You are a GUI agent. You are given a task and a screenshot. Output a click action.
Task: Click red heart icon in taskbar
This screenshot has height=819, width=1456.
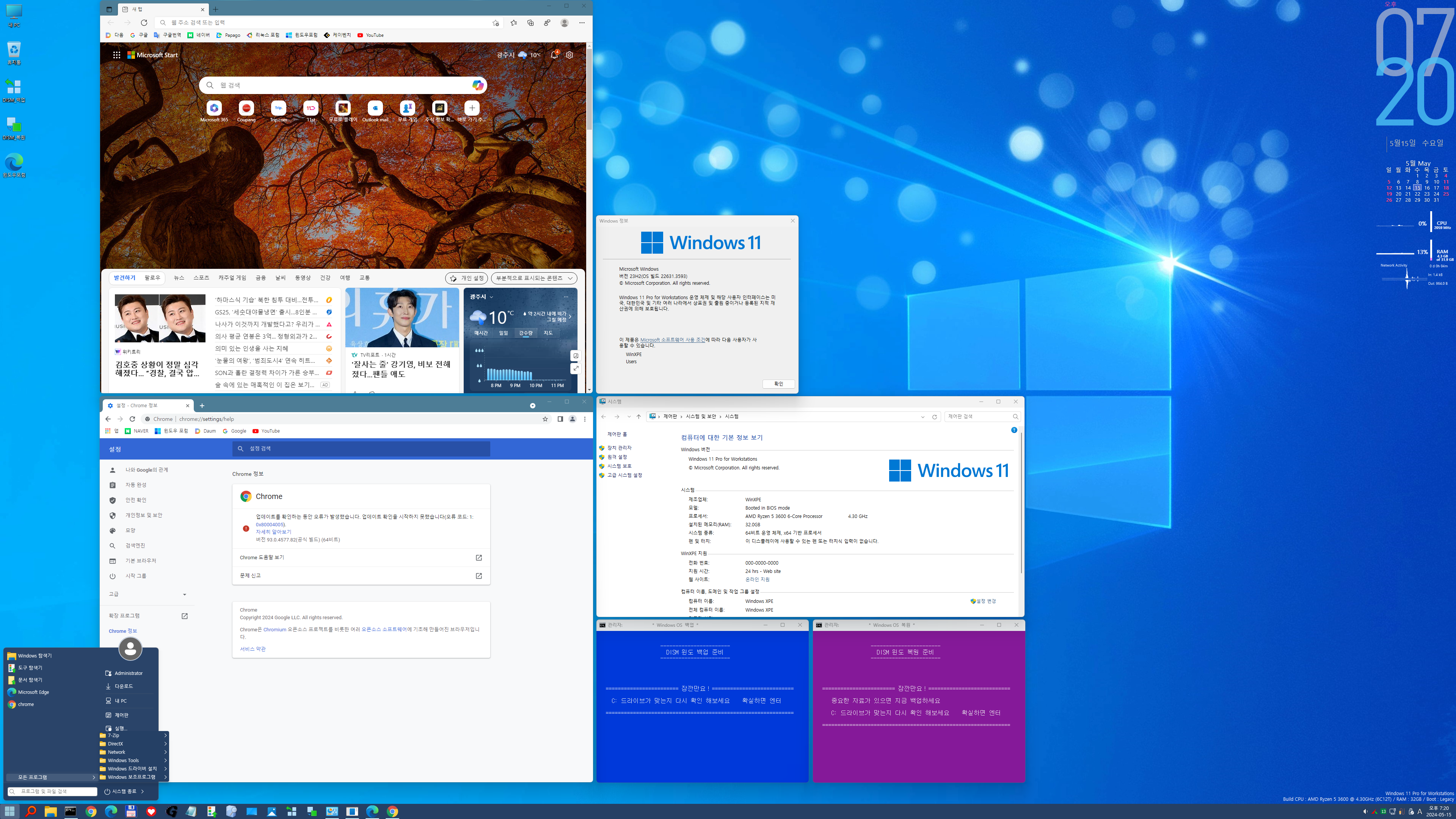(151, 811)
